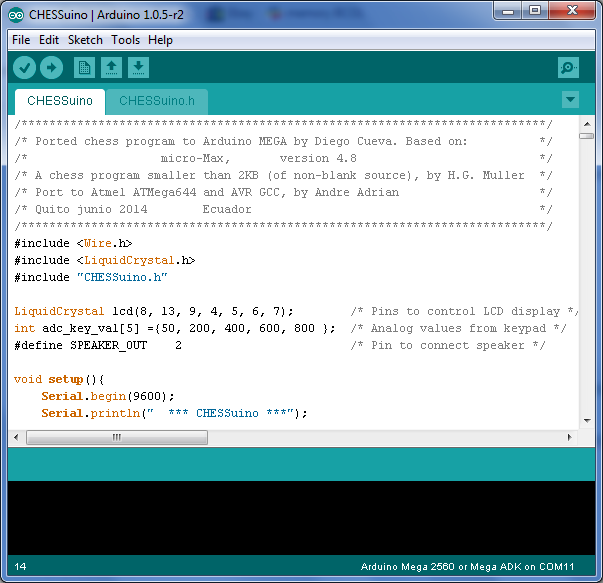
Task: Click the Verify sketch checkmark icon
Action: (x=24, y=68)
